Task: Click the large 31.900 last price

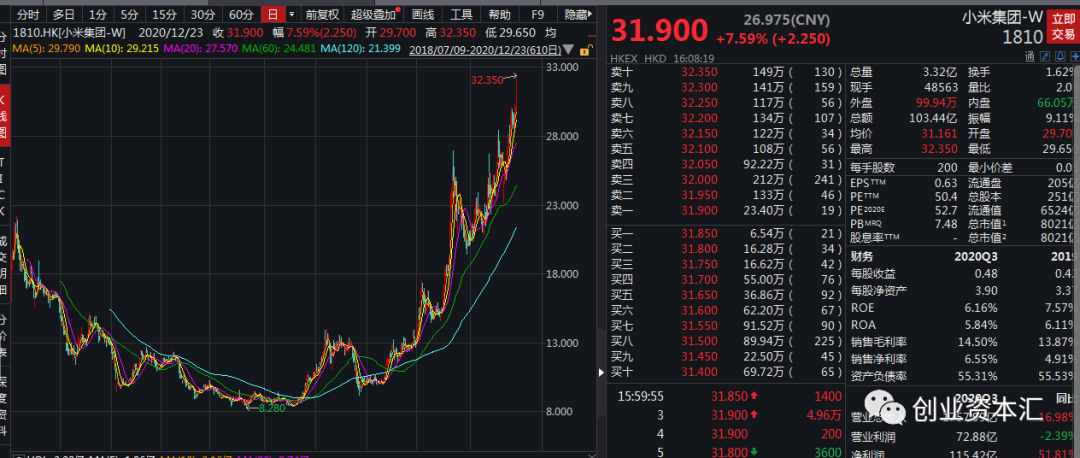Action: click(660, 30)
